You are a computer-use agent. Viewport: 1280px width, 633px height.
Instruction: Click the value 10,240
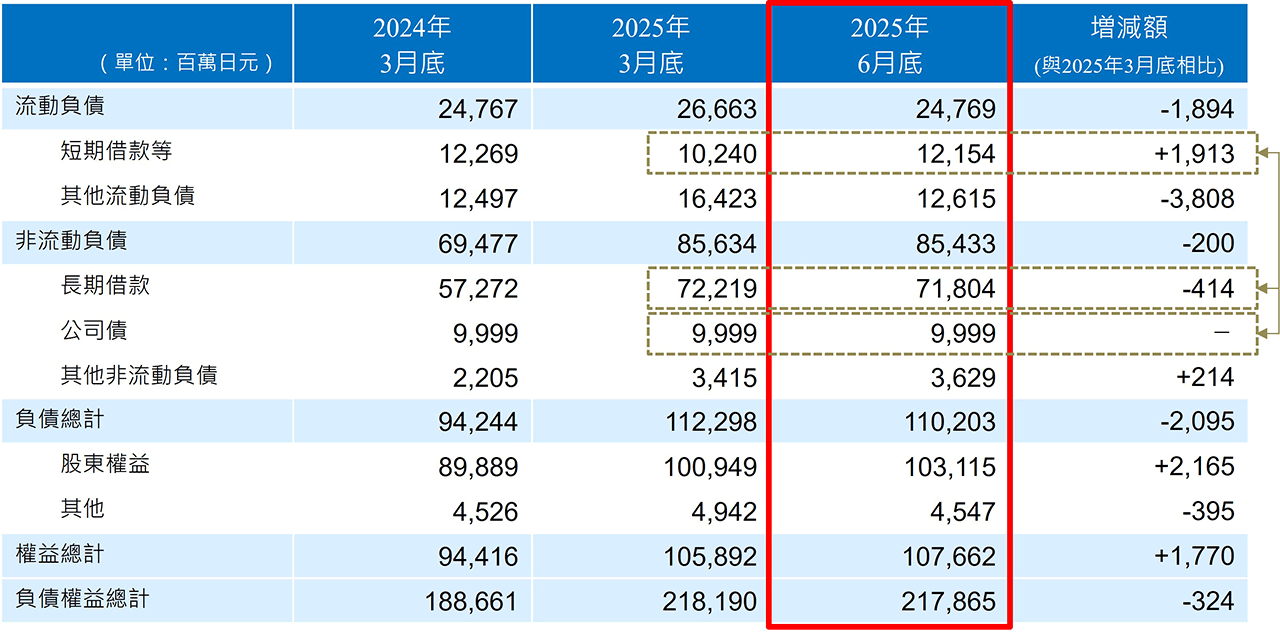(717, 154)
